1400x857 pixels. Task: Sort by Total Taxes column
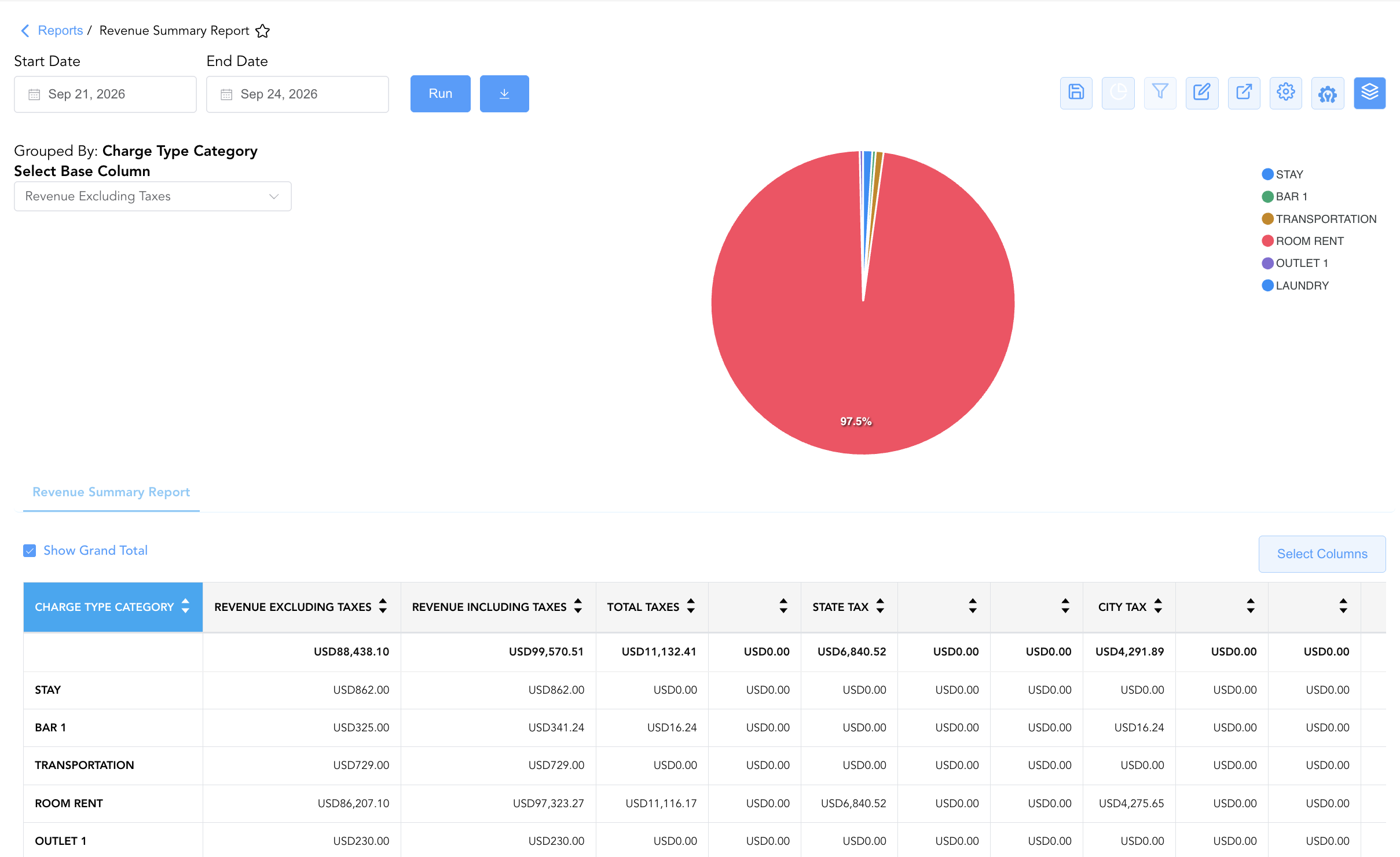[x=691, y=606]
